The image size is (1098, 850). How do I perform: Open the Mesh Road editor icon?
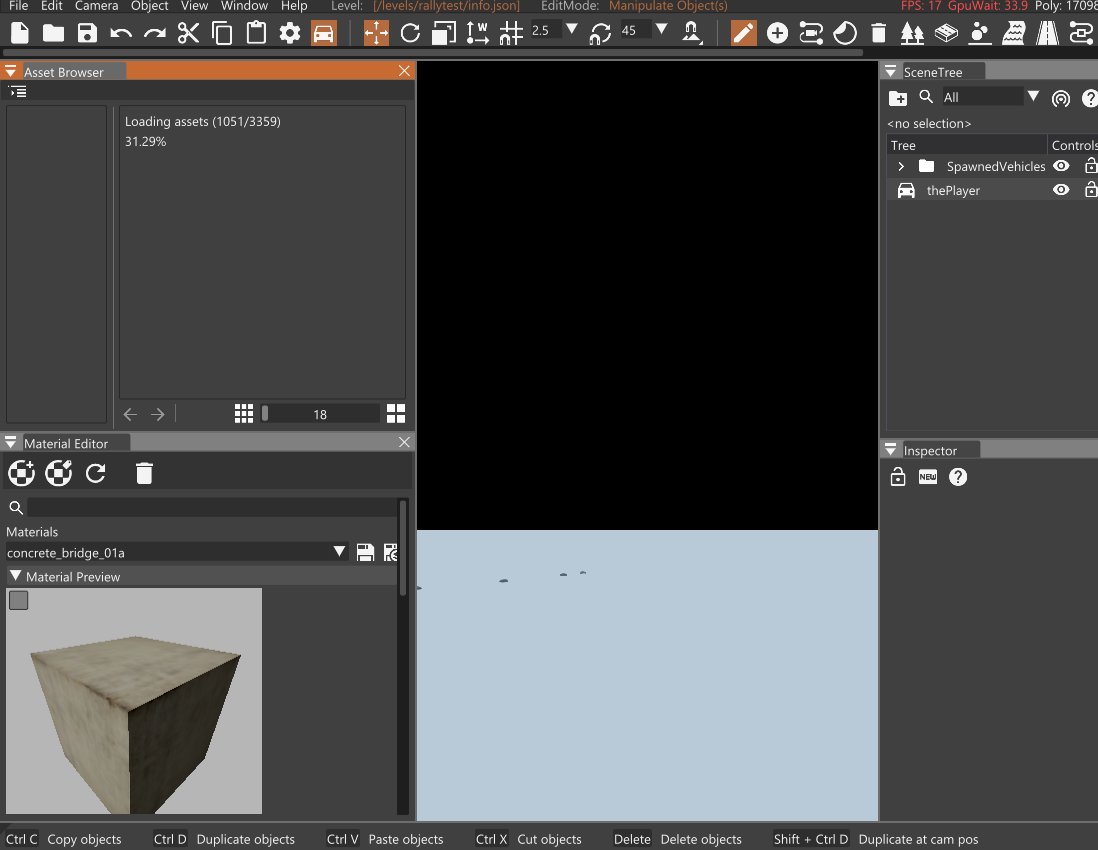point(946,33)
